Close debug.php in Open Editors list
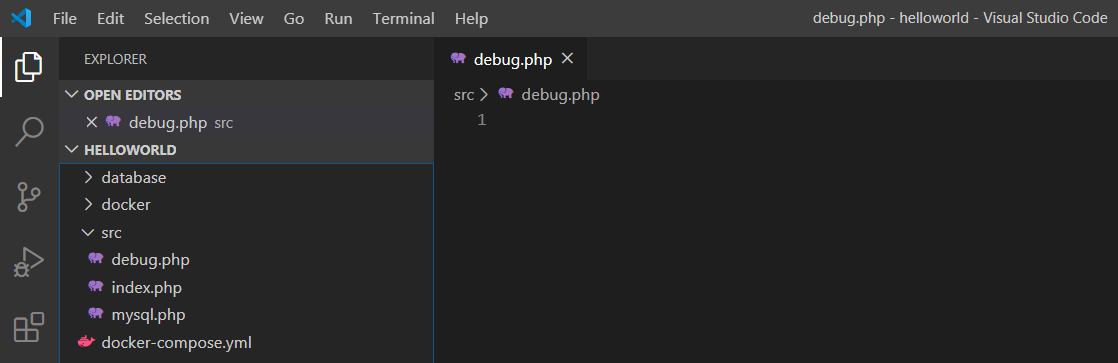1118x363 pixels. [91, 122]
